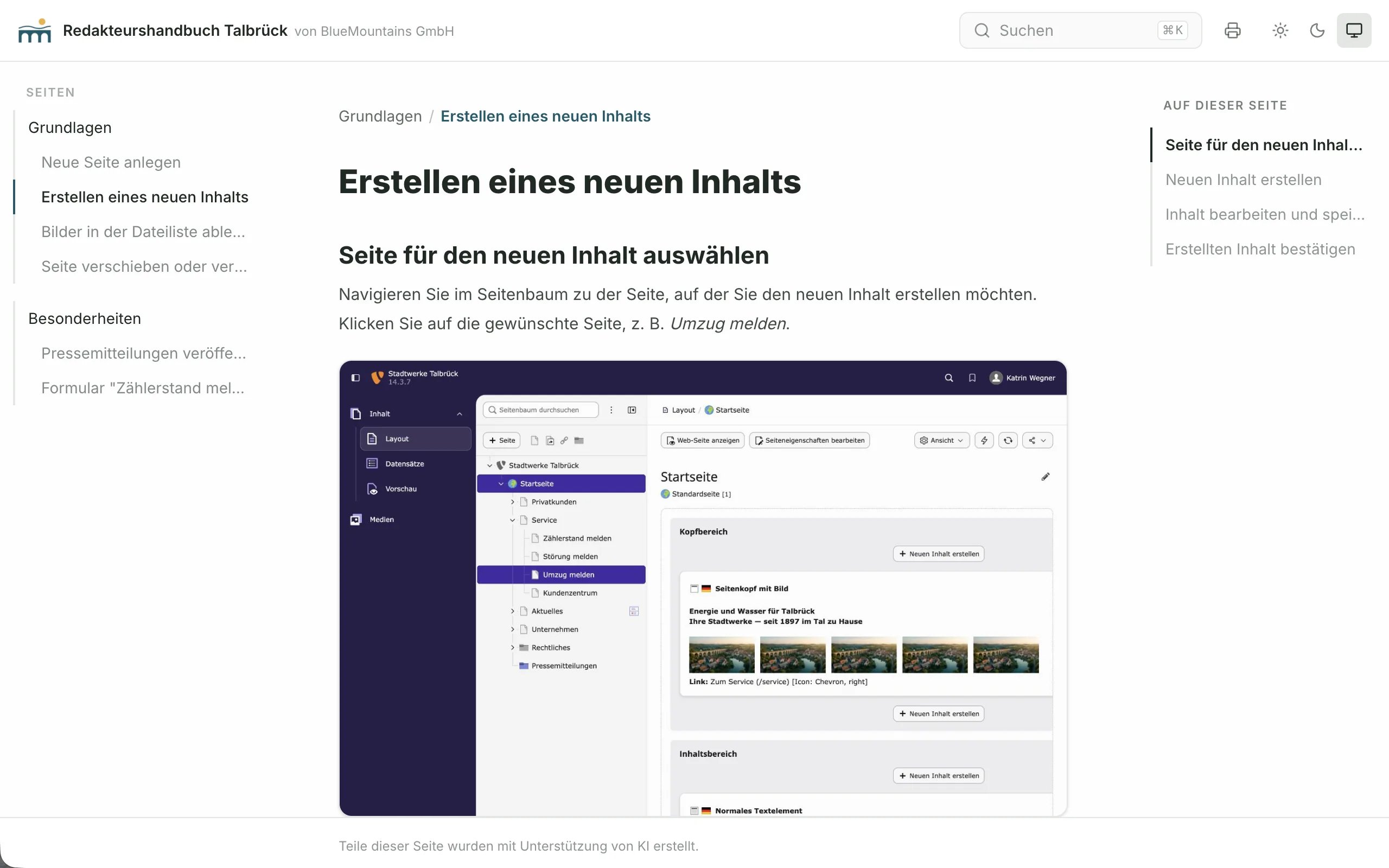Open Formular "Zählerstand mel..." page
Viewport: 1389px width, 868px height.
point(142,388)
